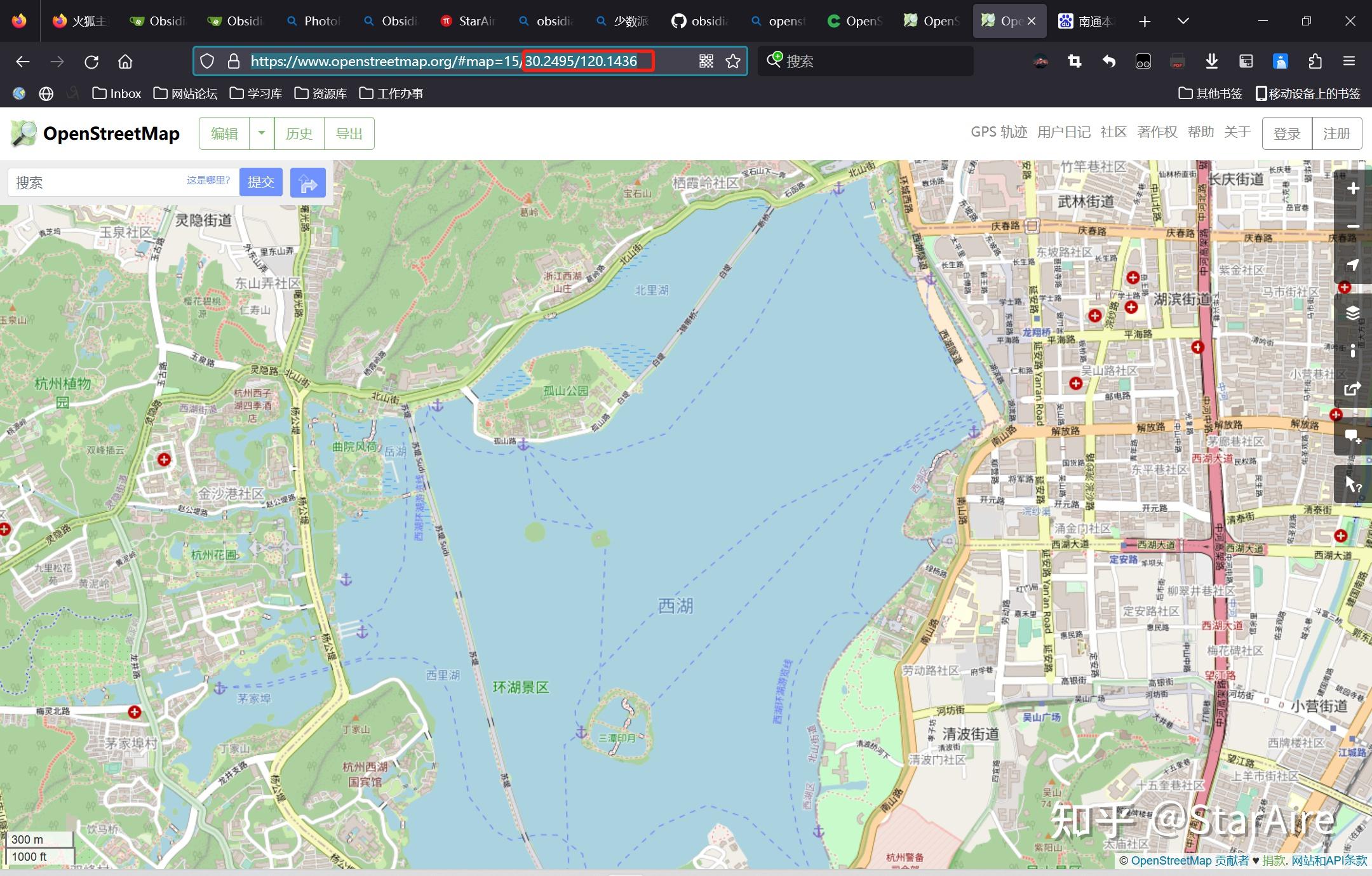Switch to the GitHub obsidian tab

coord(699,21)
